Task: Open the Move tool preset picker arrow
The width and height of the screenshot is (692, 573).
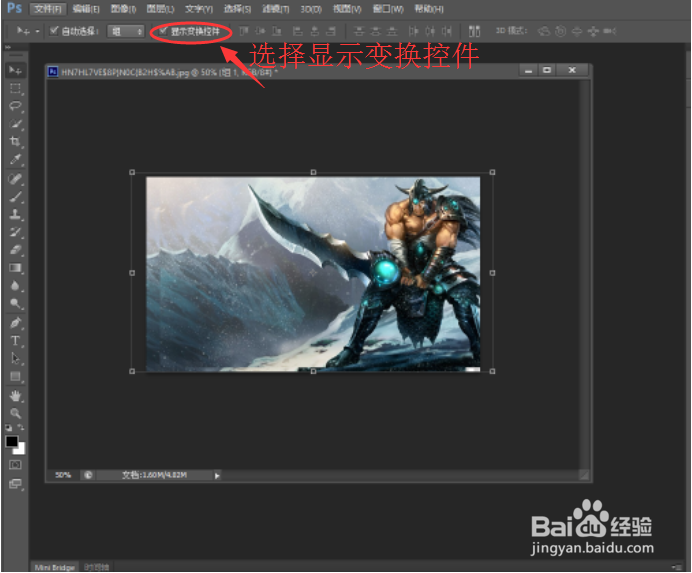Action: 38,31
